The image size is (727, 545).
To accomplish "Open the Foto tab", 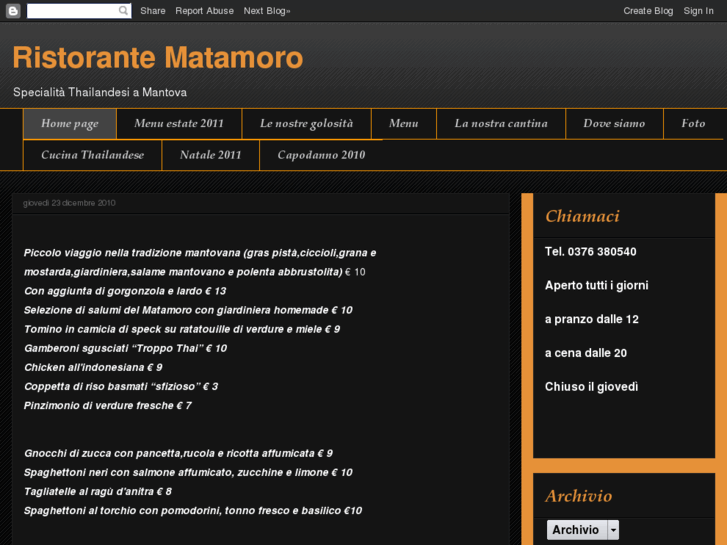I will (693, 124).
